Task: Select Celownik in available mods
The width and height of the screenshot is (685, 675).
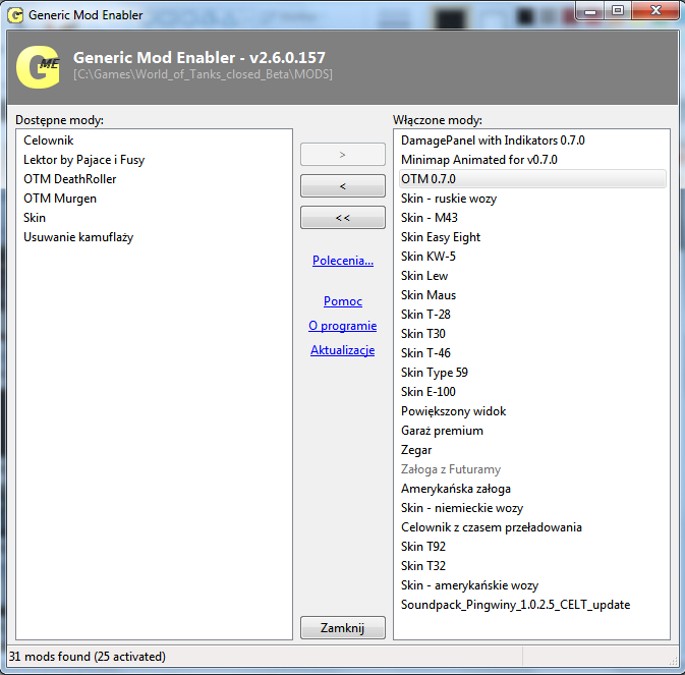Action: pyautogui.click(x=48, y=140)
